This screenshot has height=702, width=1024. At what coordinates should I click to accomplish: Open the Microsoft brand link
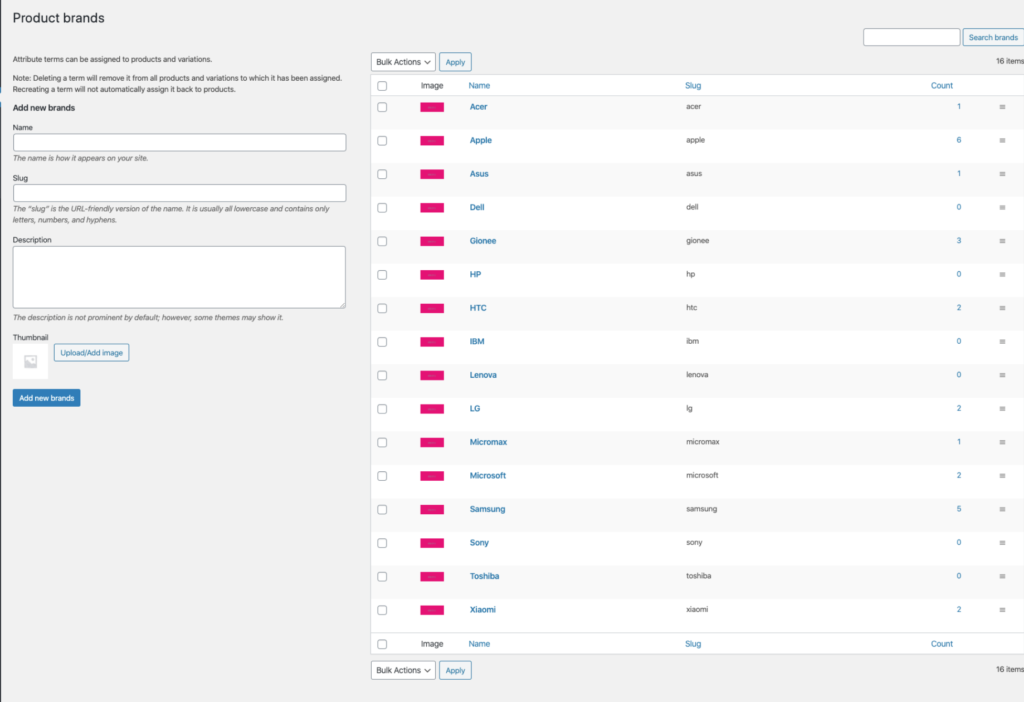[x=487, y=475]
